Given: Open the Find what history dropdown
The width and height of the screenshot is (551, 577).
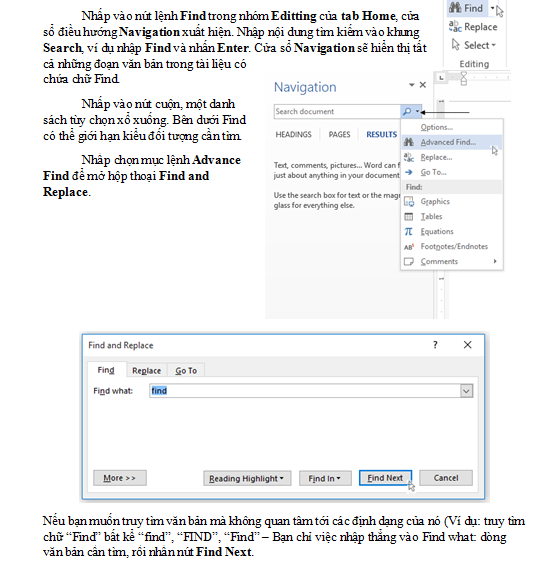Looking at the screenshot, I should click(x=466, y=391).
